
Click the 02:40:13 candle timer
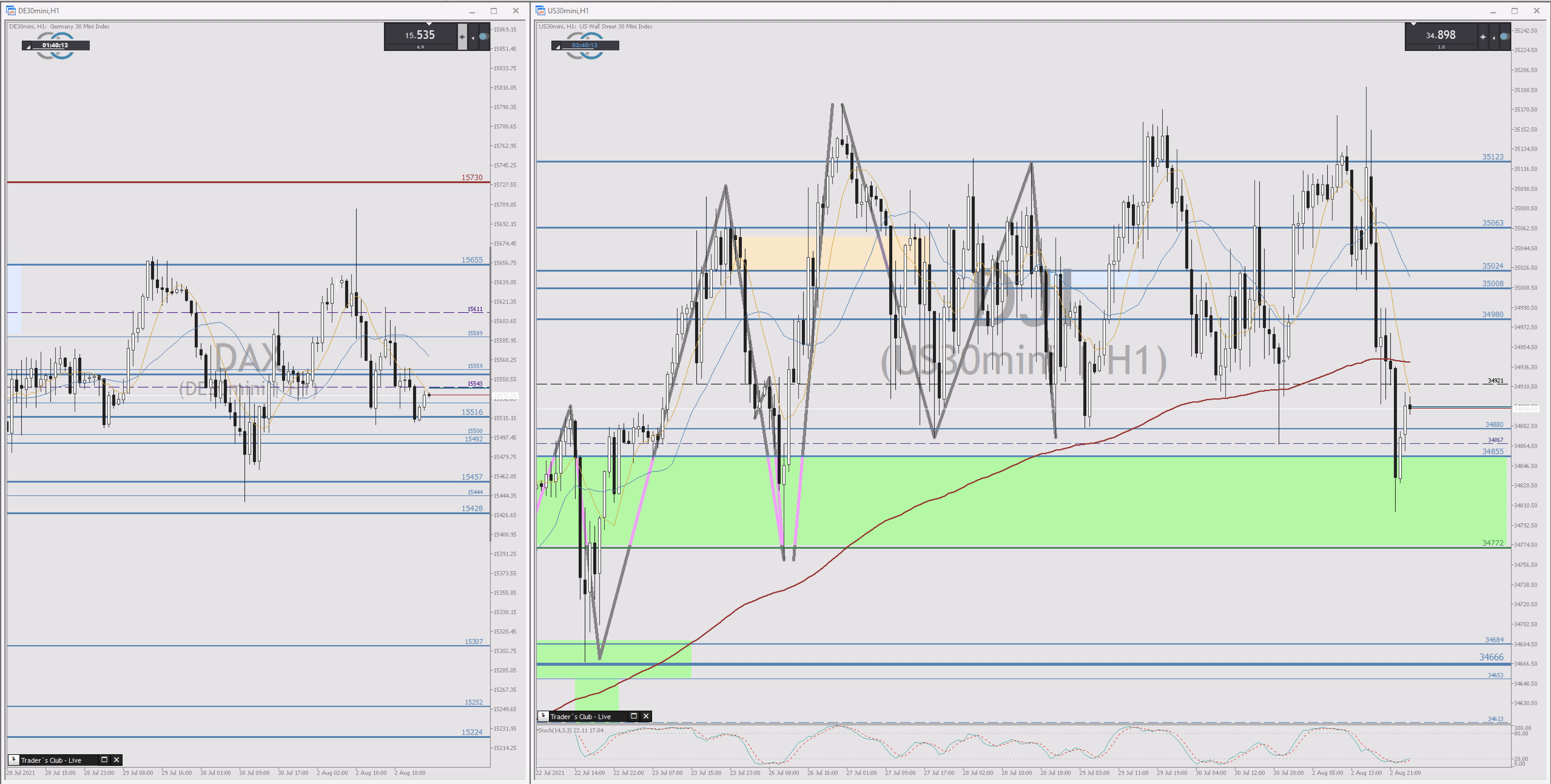click(585, 45)
